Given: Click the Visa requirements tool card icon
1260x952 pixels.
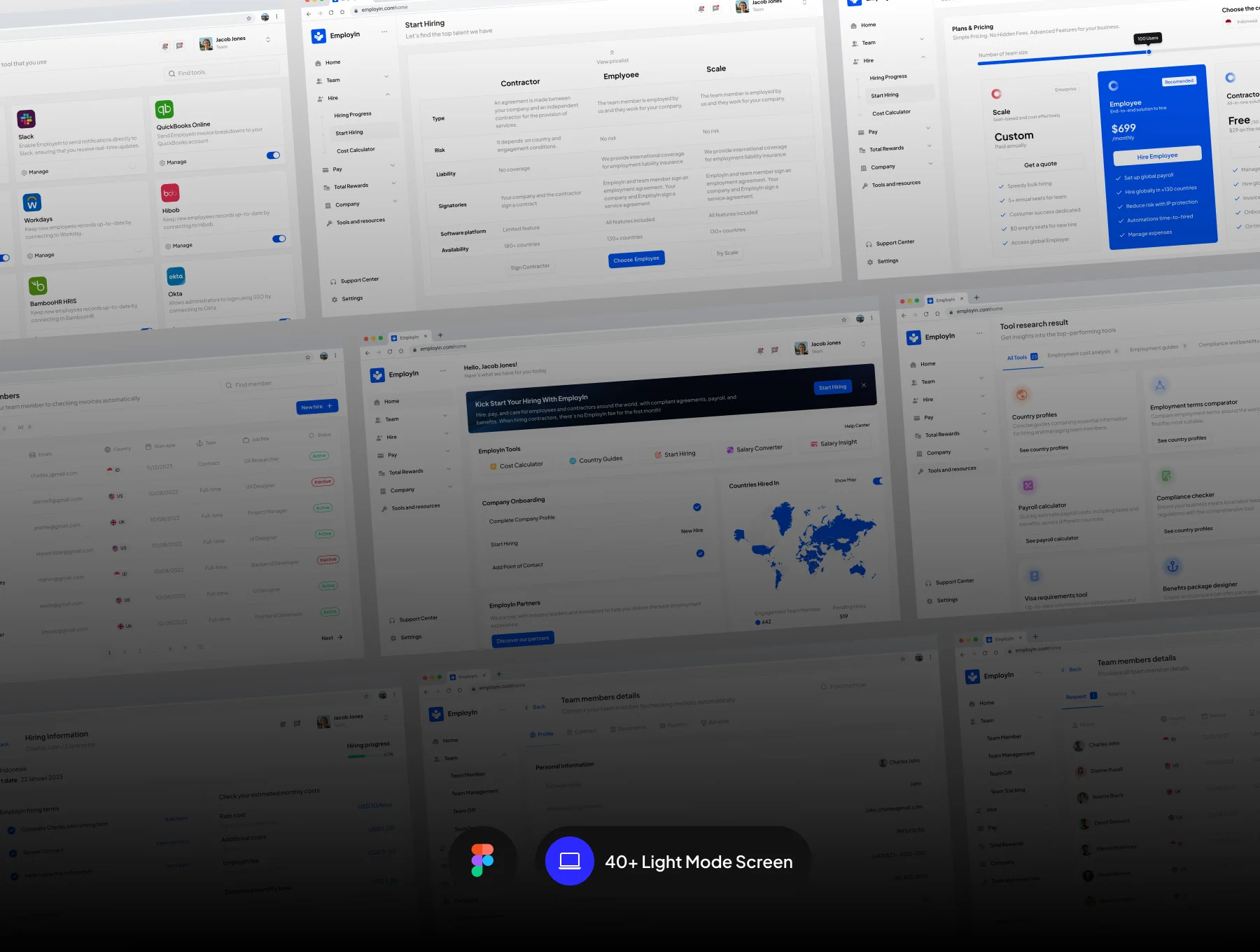Looking at the screenshot, I should [x=1034, y=576].
